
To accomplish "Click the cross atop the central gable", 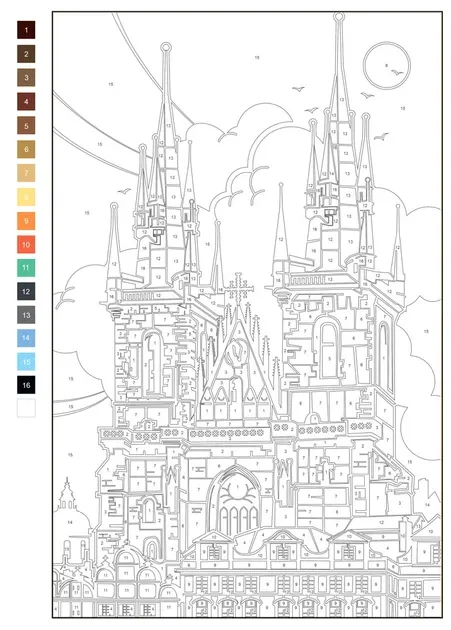I will pyautogui.click(x=239, y=288).
